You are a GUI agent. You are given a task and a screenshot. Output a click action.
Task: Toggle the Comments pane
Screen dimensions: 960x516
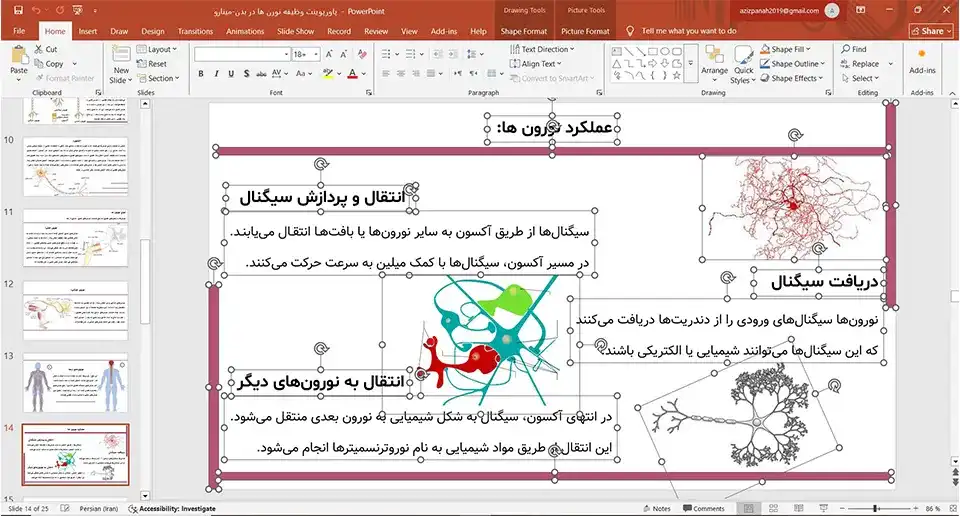click(x=703, y=509)
